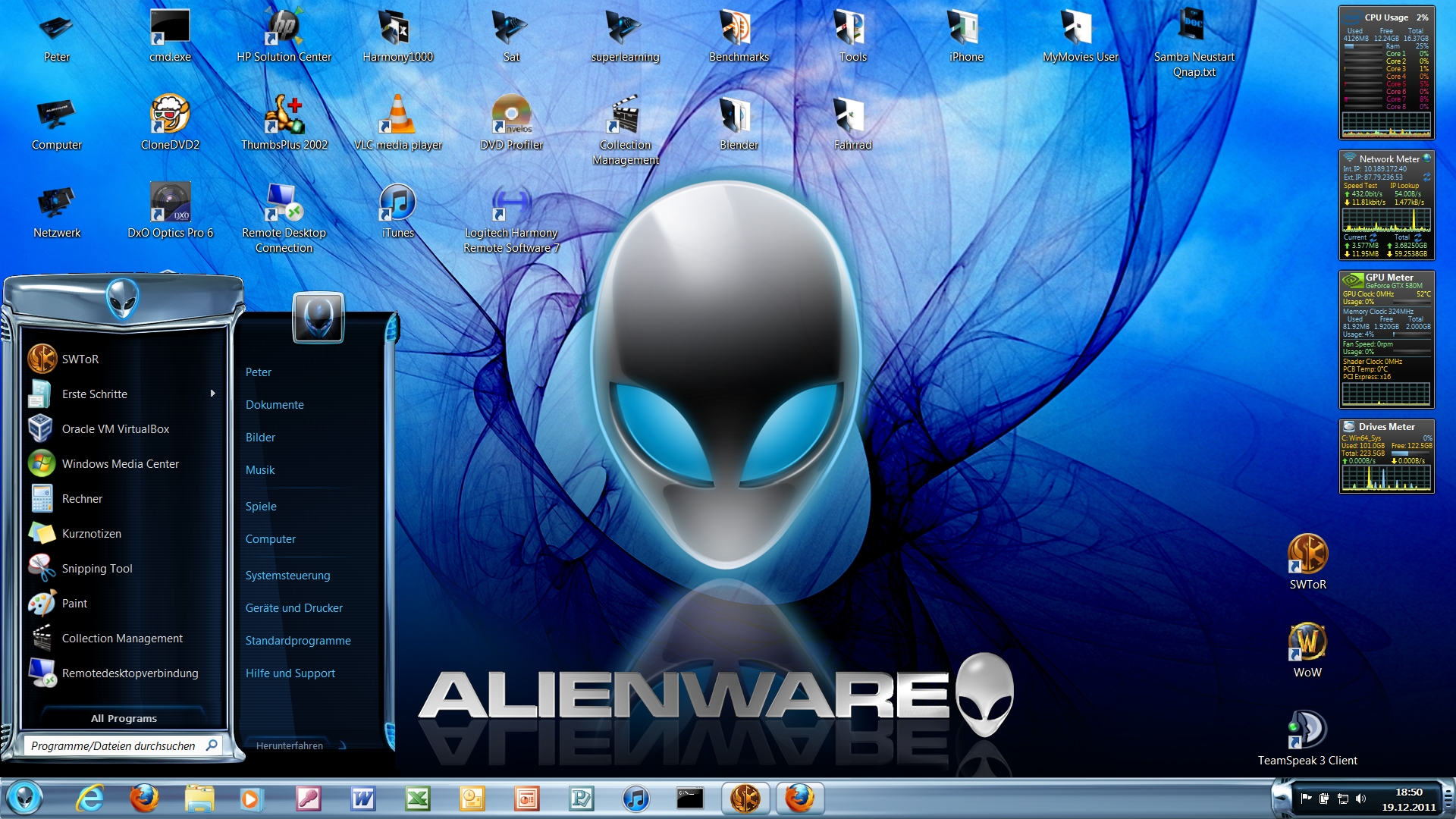Image resolution: width=1456 pixels, height=819 pixels.
Task: Open command prompt taskbar icon
Action: (690, 799)
